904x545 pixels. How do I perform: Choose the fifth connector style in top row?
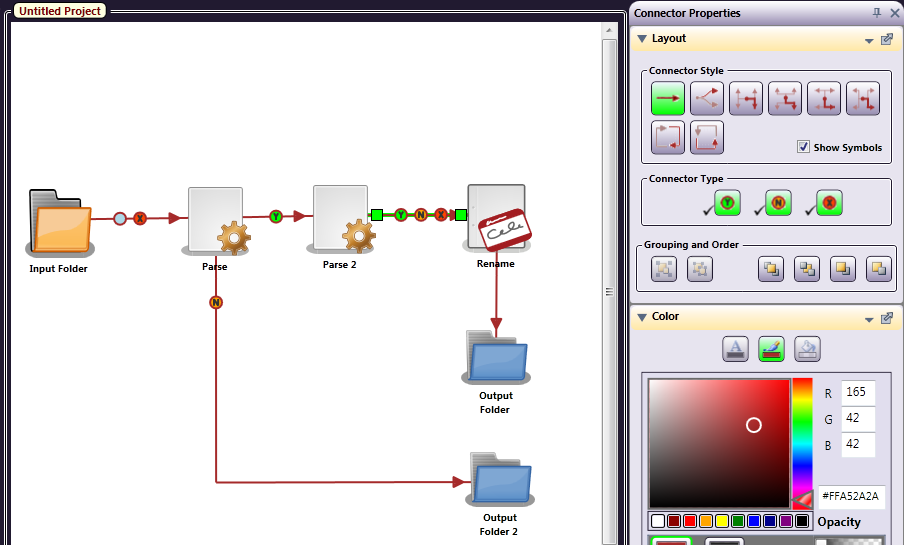point(824,98)
